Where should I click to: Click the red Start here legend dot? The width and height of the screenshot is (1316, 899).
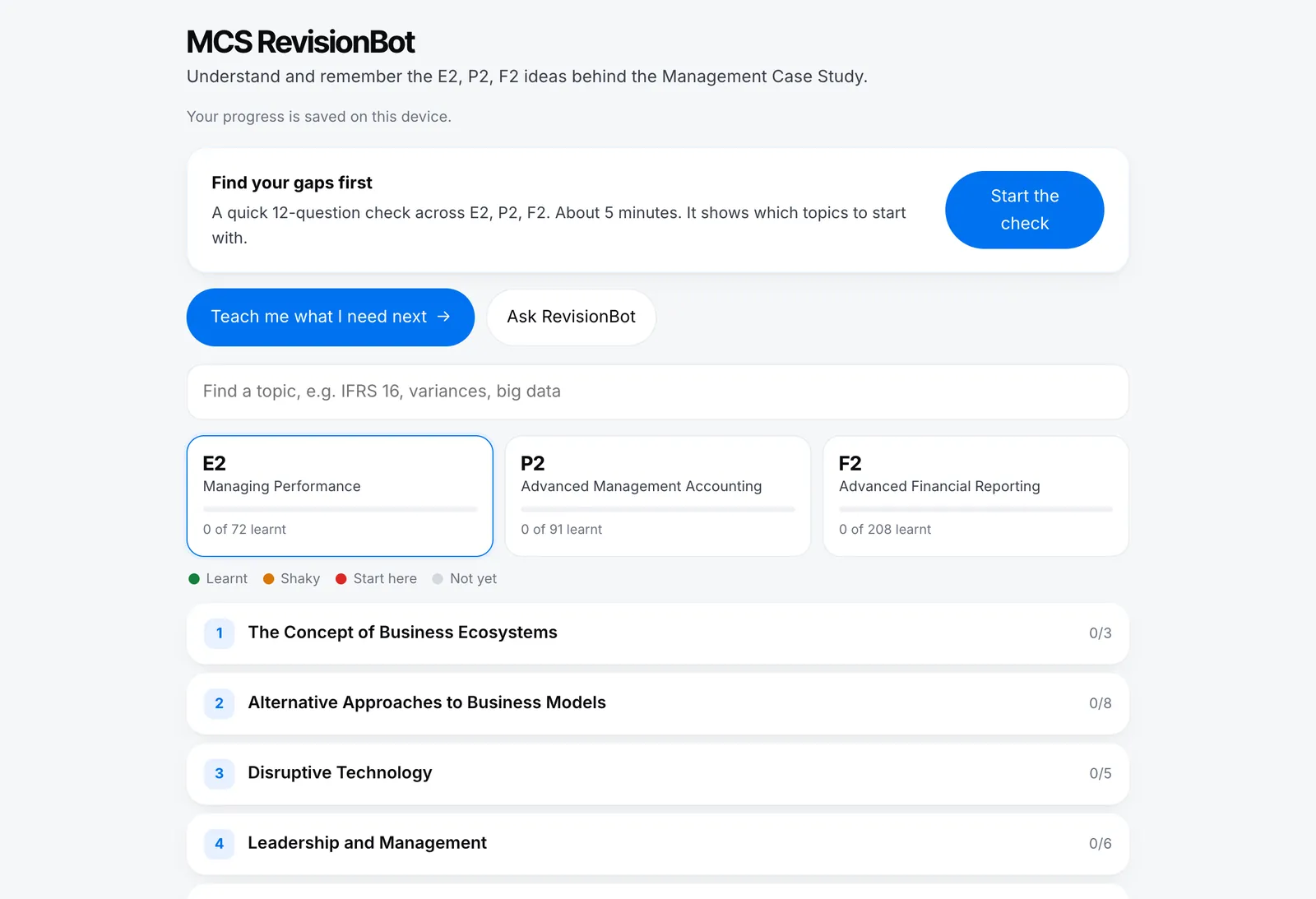tap(341, 579)
